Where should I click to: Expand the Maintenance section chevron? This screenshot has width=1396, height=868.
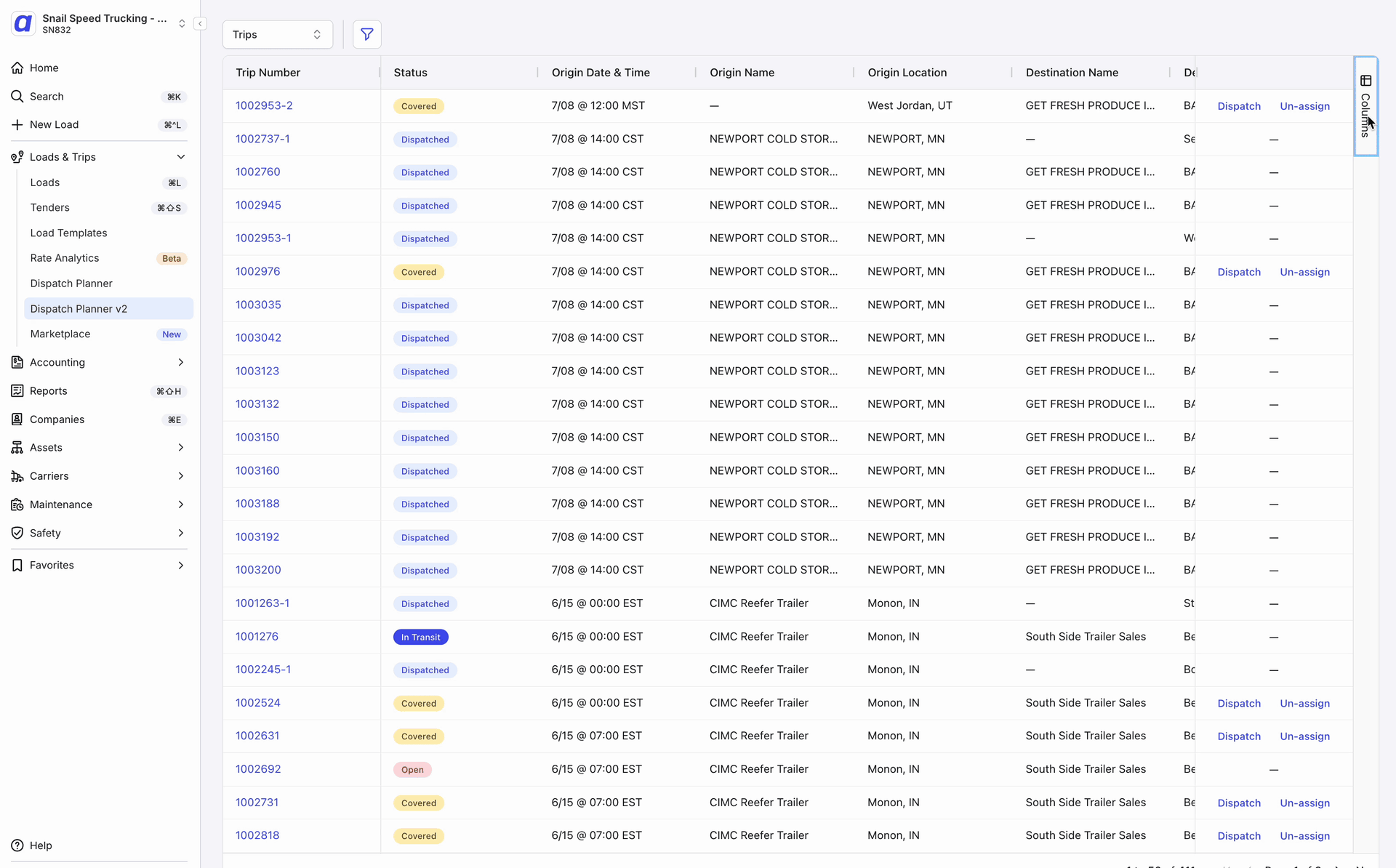pos(181,505)
